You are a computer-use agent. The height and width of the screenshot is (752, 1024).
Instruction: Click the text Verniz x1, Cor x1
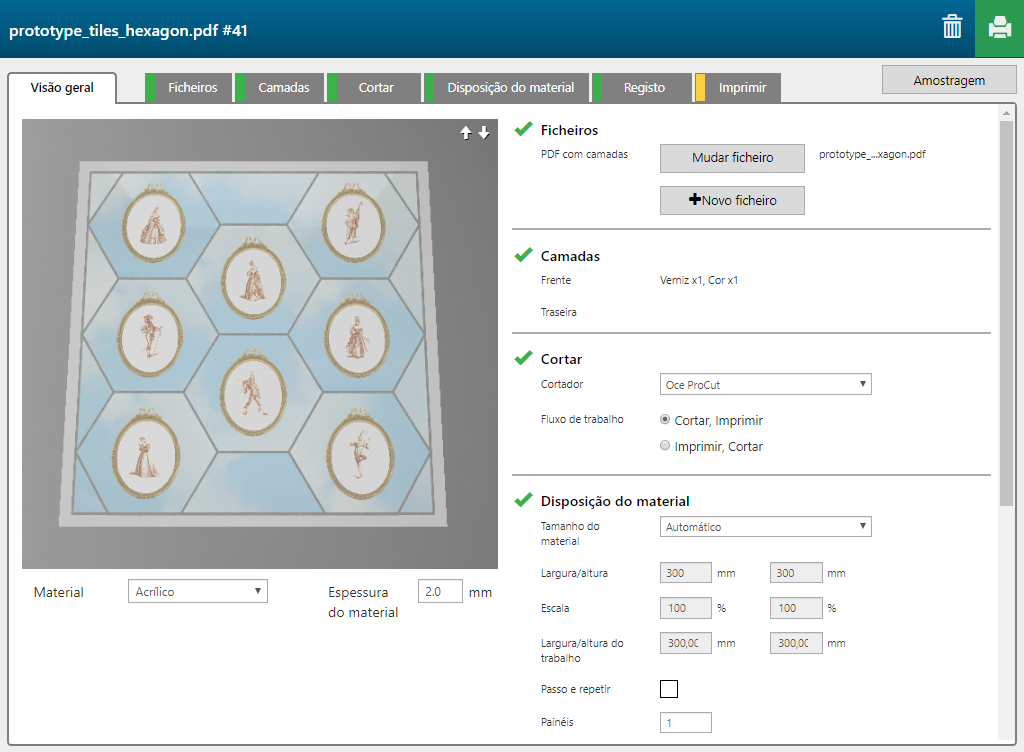tap(699, 280)
